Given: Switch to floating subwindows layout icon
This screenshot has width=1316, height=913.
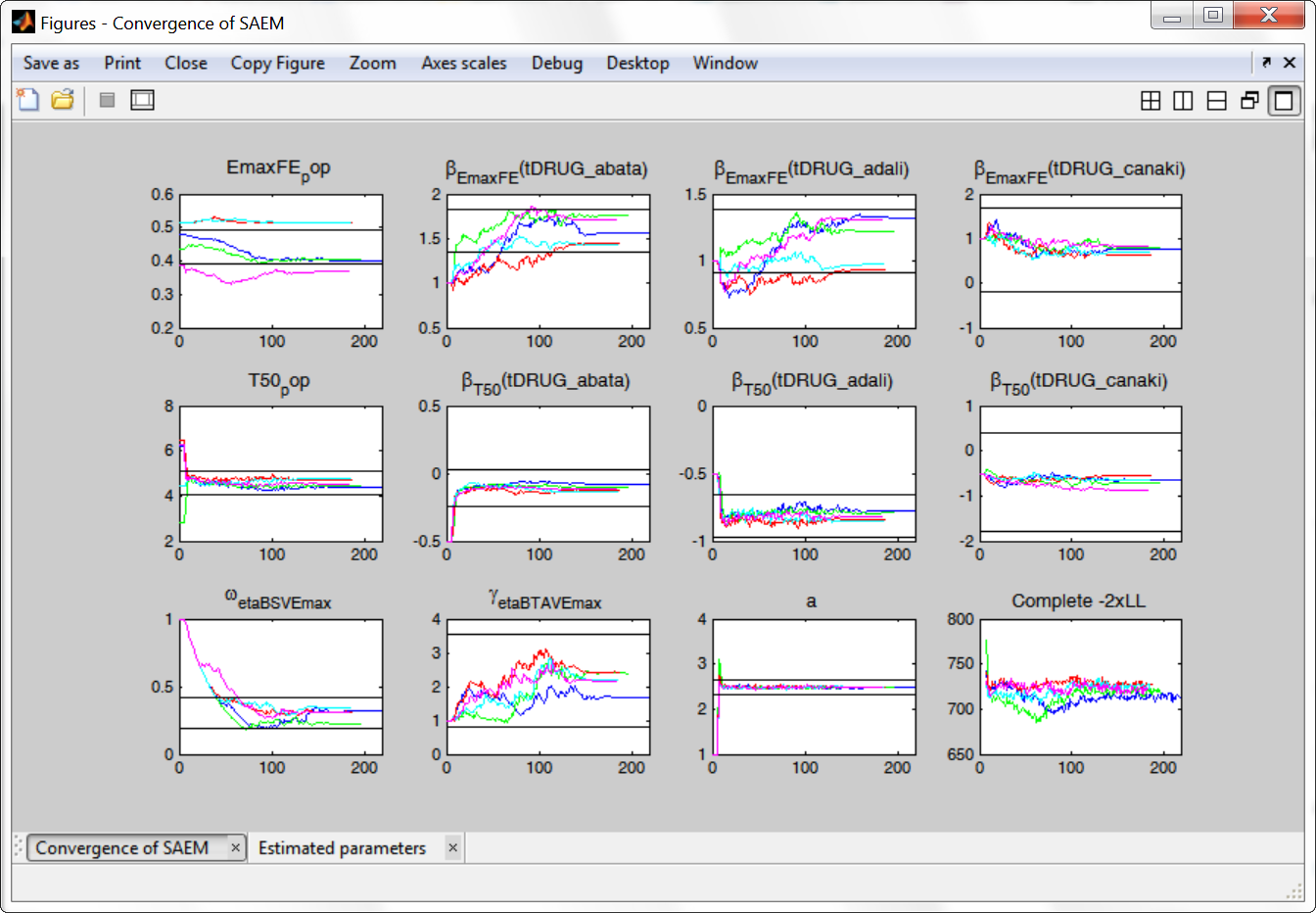Looking at the screenshot, I should (1247, 99).
